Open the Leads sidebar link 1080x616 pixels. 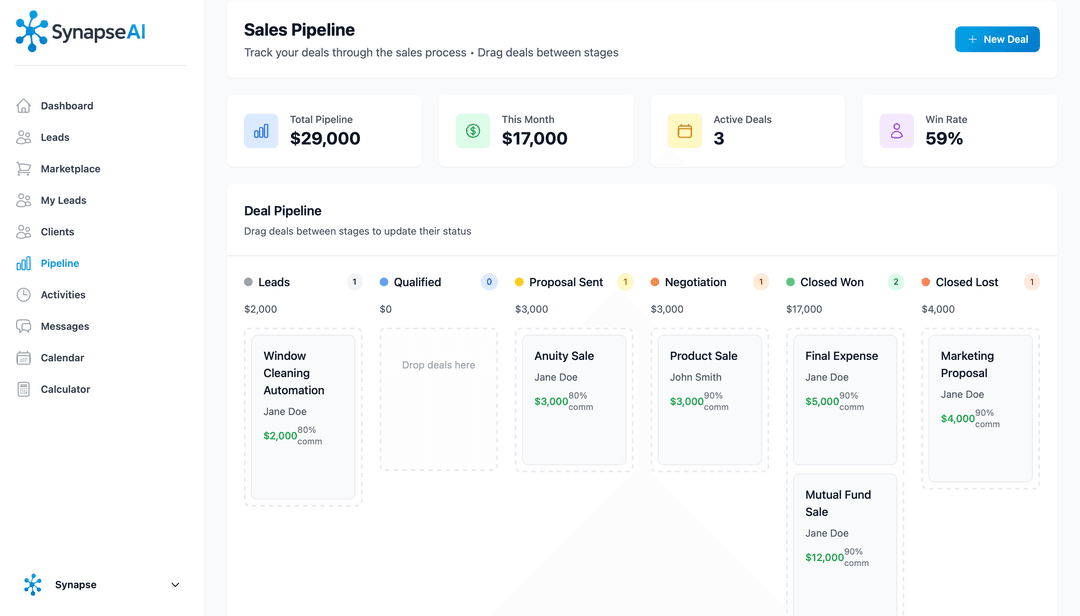[54, 137]
